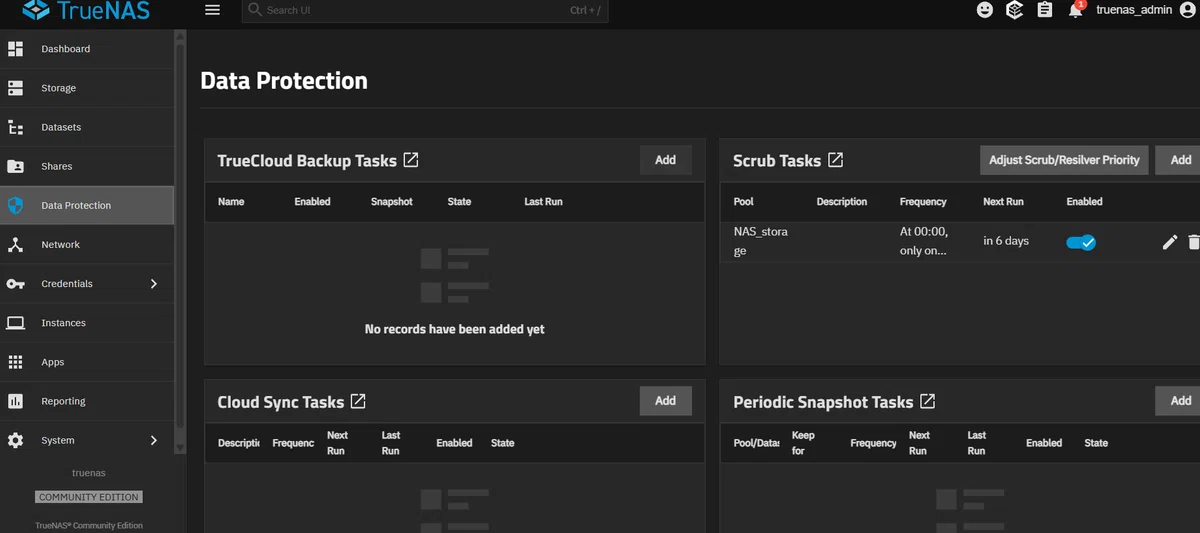Expand the System submenu chevron
Screen dimensions: 1200x533
[154, 440]
